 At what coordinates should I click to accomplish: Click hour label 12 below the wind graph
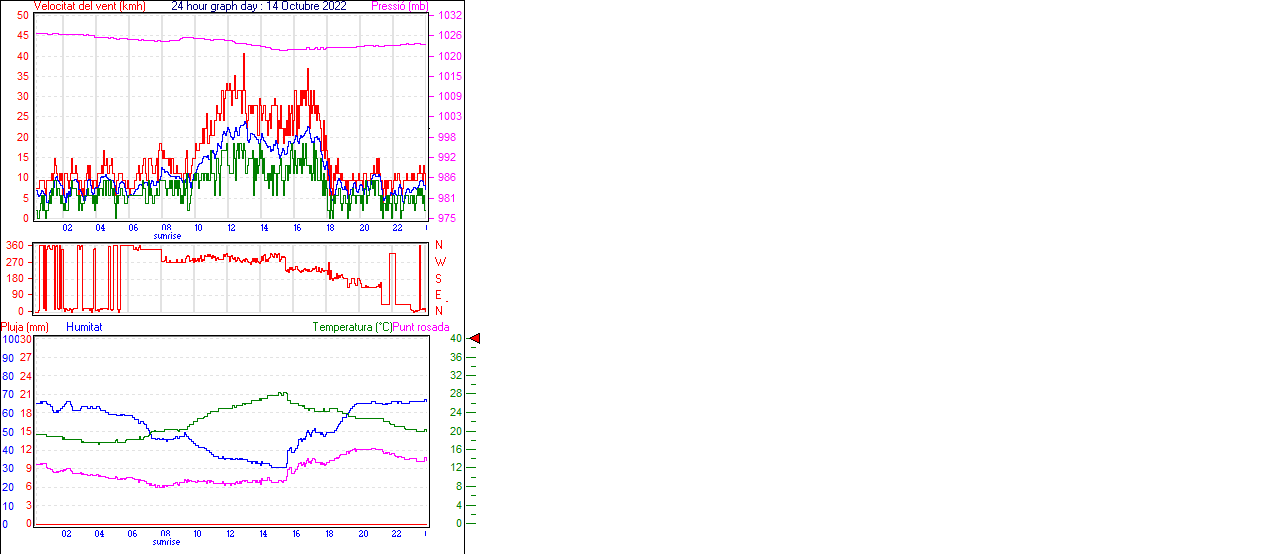point(232,227)
